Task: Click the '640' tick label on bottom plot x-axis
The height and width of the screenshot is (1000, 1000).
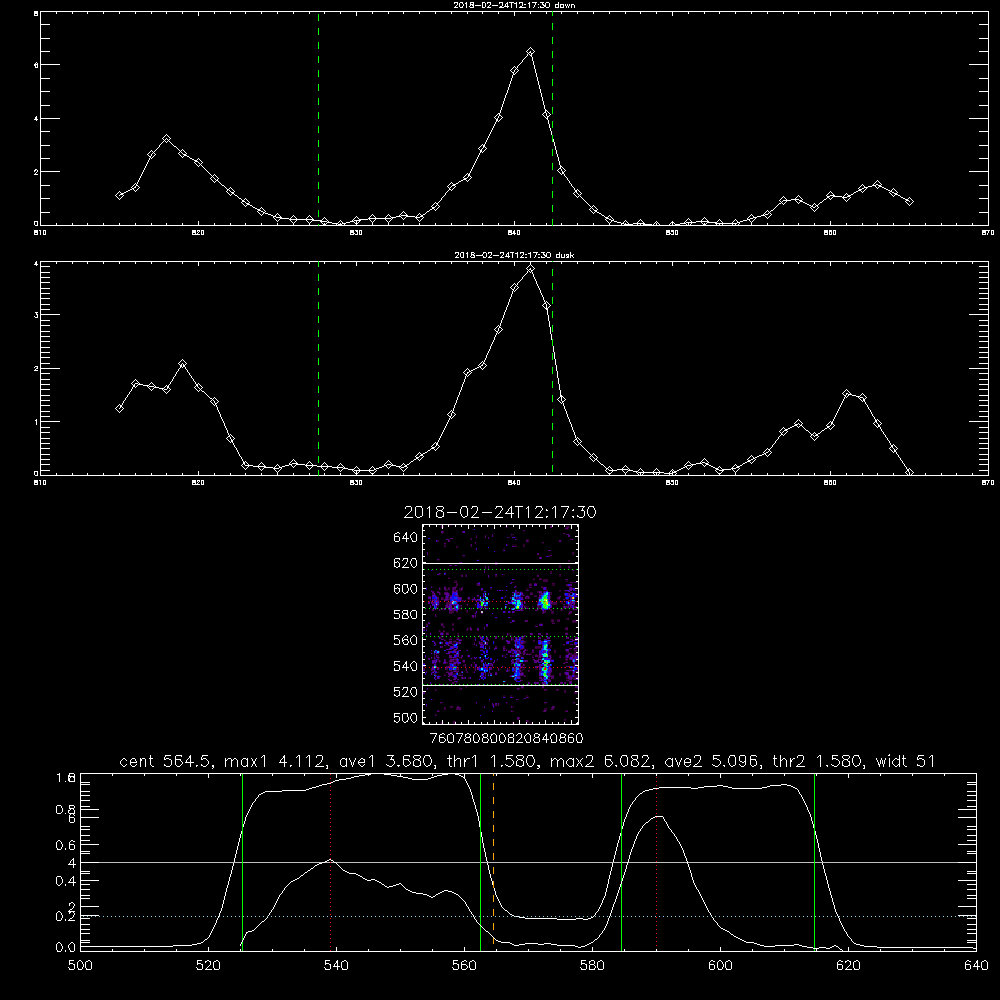Action: (x=976, y=966)
